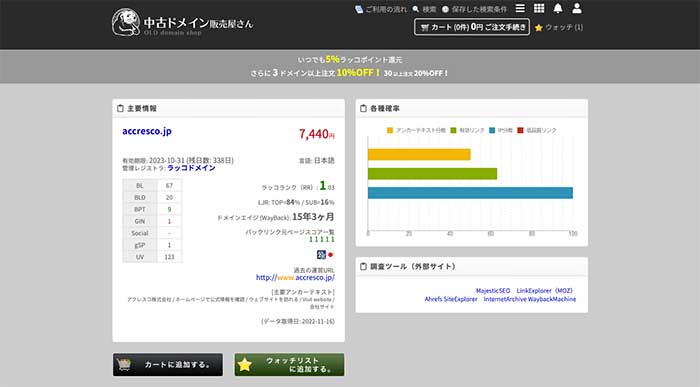The height and width of the screenshot is (387, 700).
Task: Open the 検索 search link
Action: [424, 9]
